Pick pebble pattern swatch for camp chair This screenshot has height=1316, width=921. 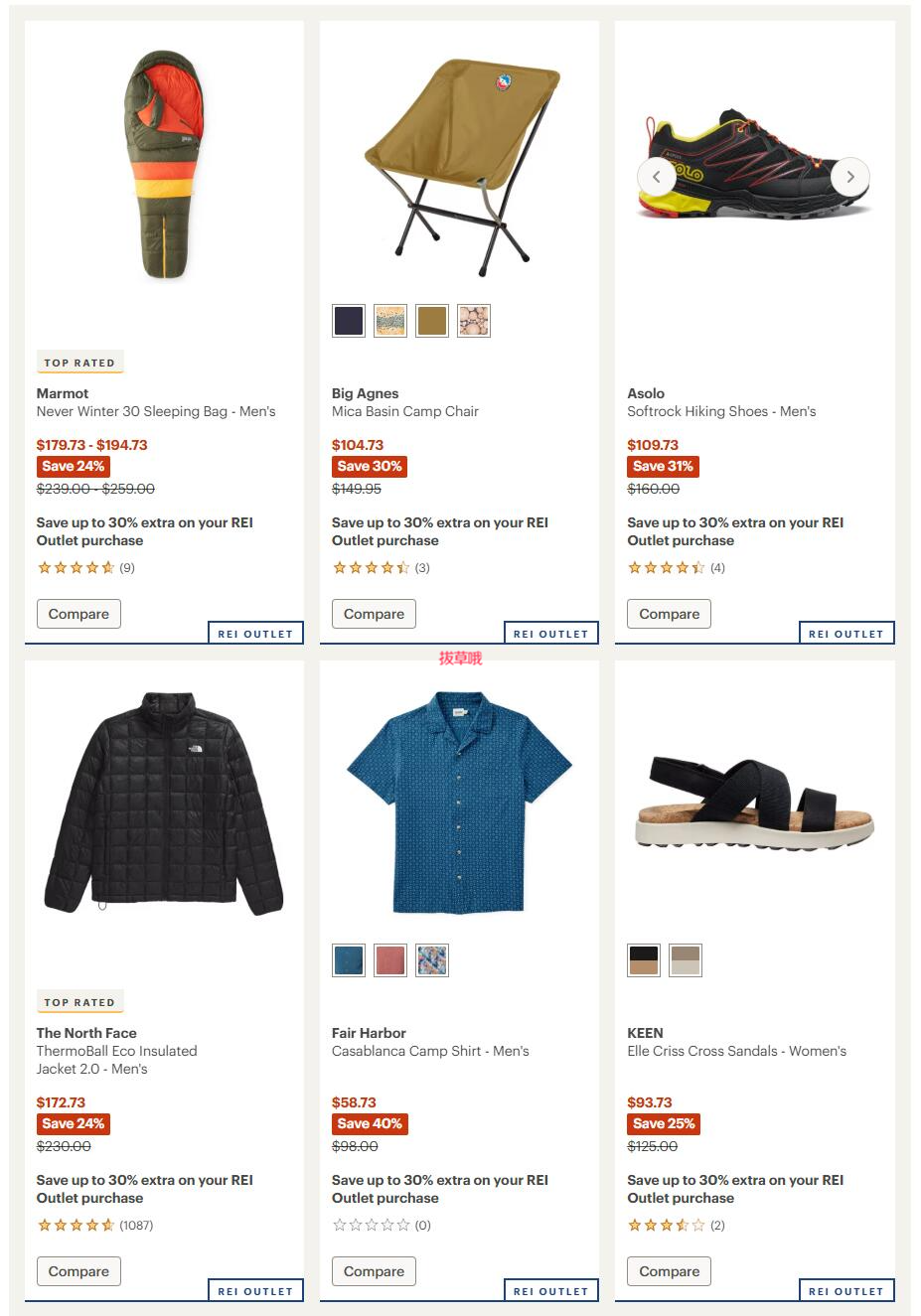point(474,321)
